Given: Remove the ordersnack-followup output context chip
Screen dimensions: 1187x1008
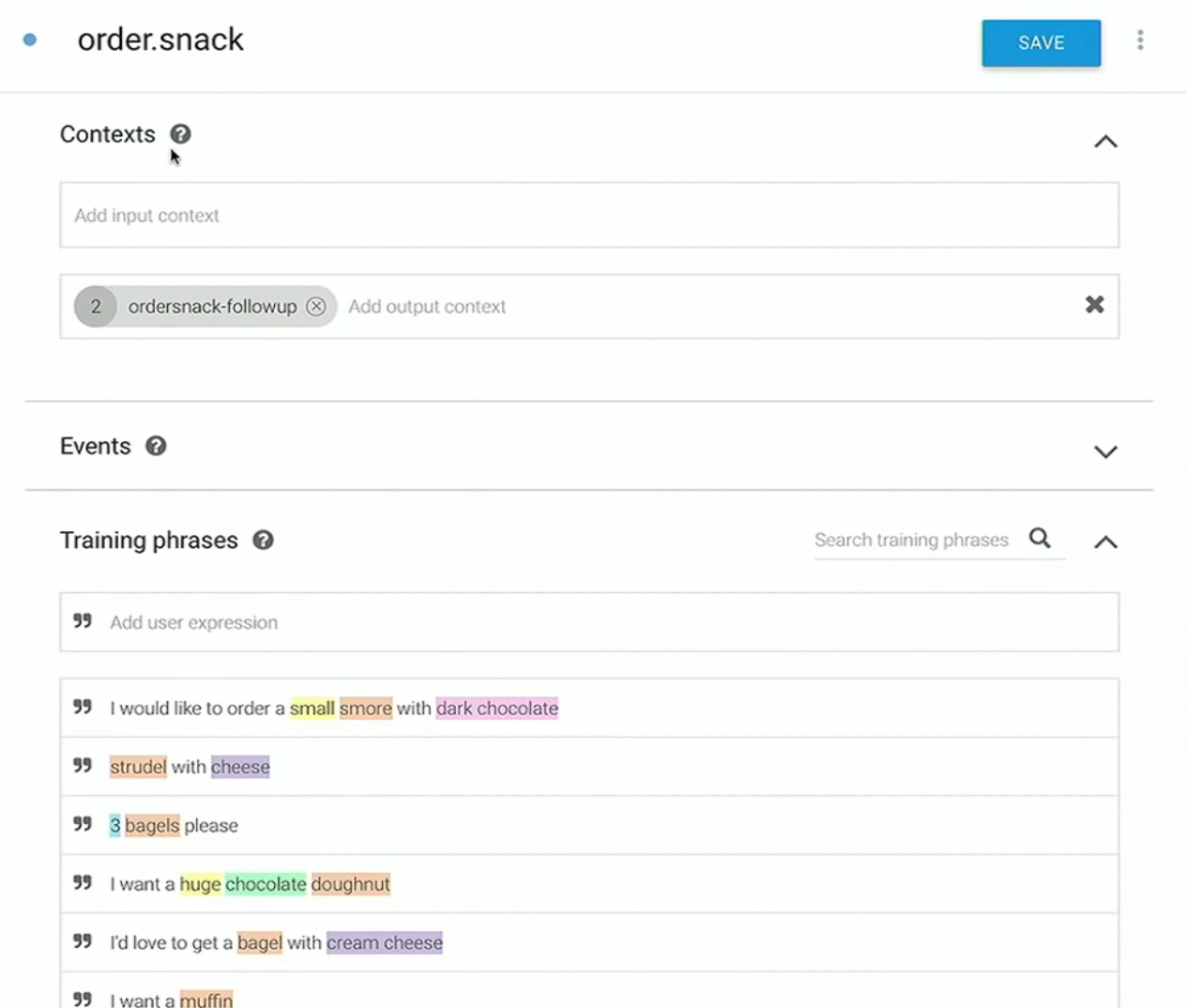Looking at the screenshot, I should click(x=316, y=306).
